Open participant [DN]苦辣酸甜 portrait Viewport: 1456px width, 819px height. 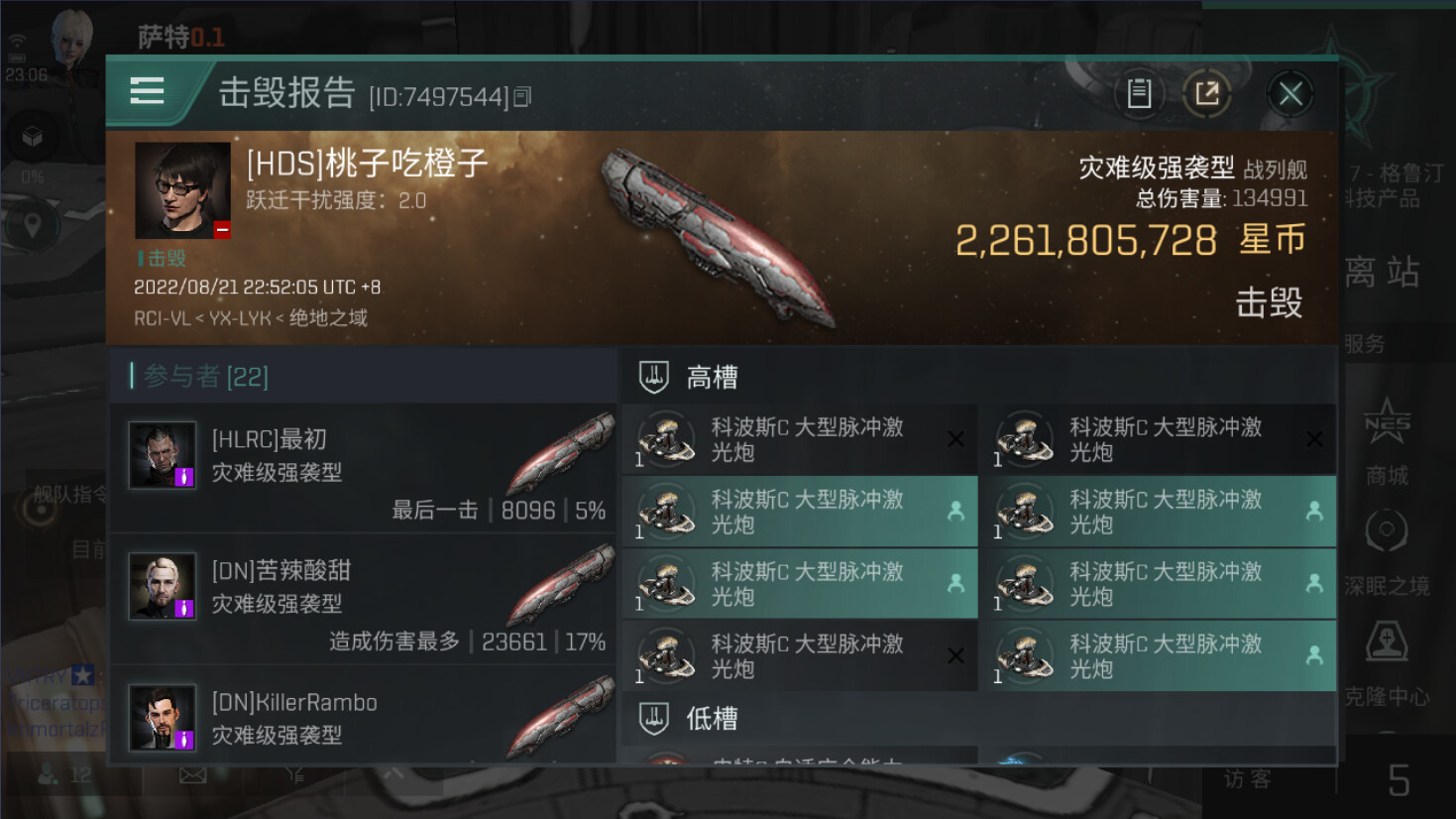coord(163,586)
